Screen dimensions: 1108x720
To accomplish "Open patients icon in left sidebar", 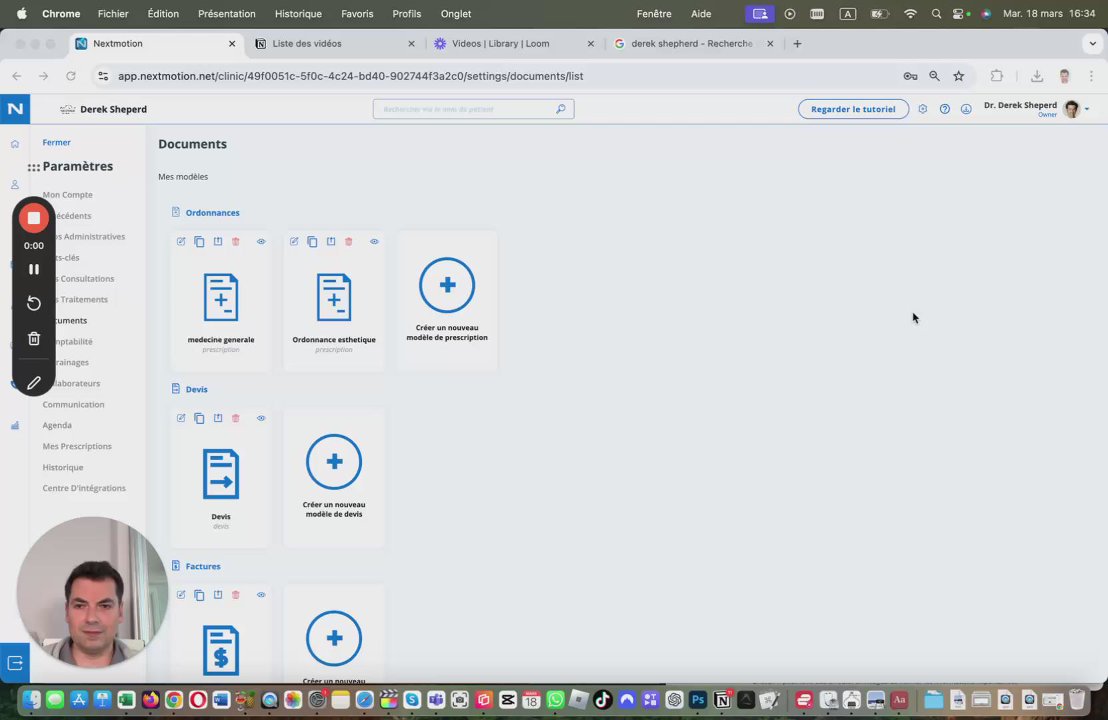I will tap(15, 185).
